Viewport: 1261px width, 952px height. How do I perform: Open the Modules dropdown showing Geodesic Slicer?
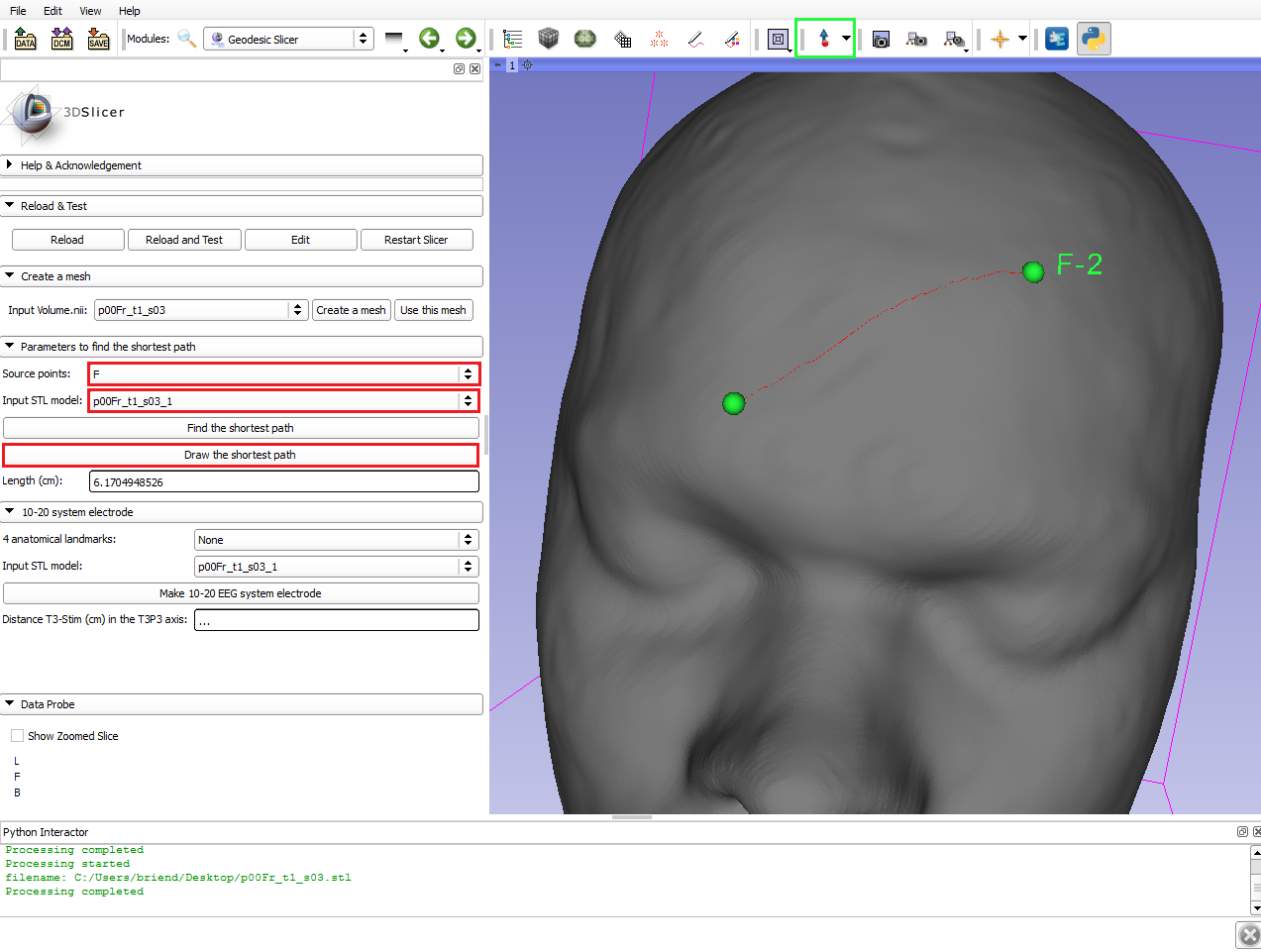point(287,39)
